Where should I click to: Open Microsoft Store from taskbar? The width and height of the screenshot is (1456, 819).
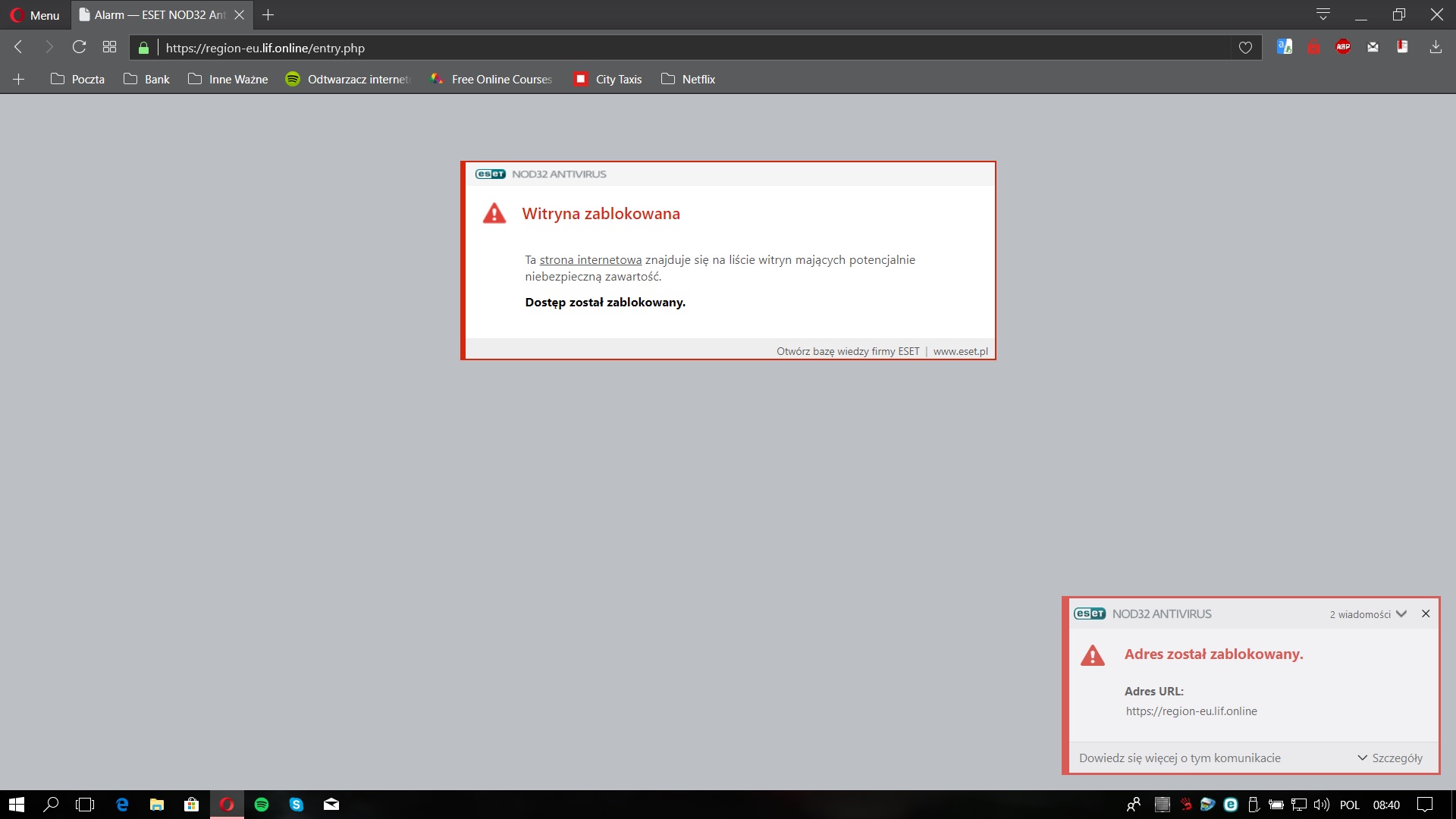(x=192, y=805)
